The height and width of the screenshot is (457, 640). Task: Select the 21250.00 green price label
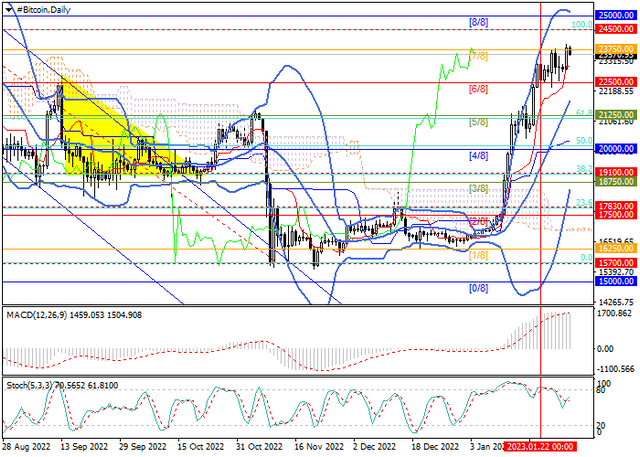[616, 115]
